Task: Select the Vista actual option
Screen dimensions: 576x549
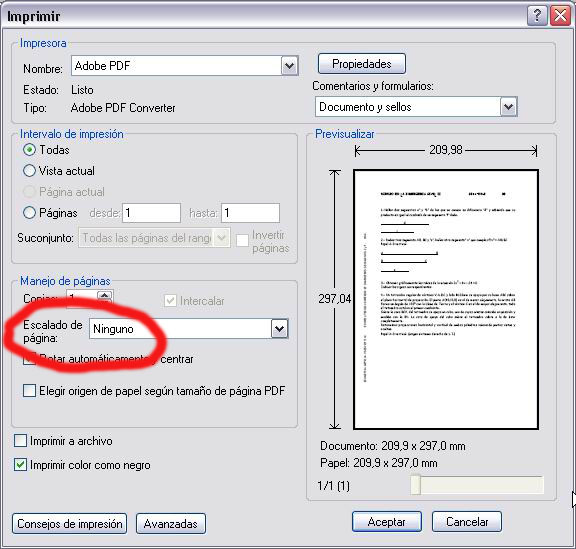Action: [29, 171]
